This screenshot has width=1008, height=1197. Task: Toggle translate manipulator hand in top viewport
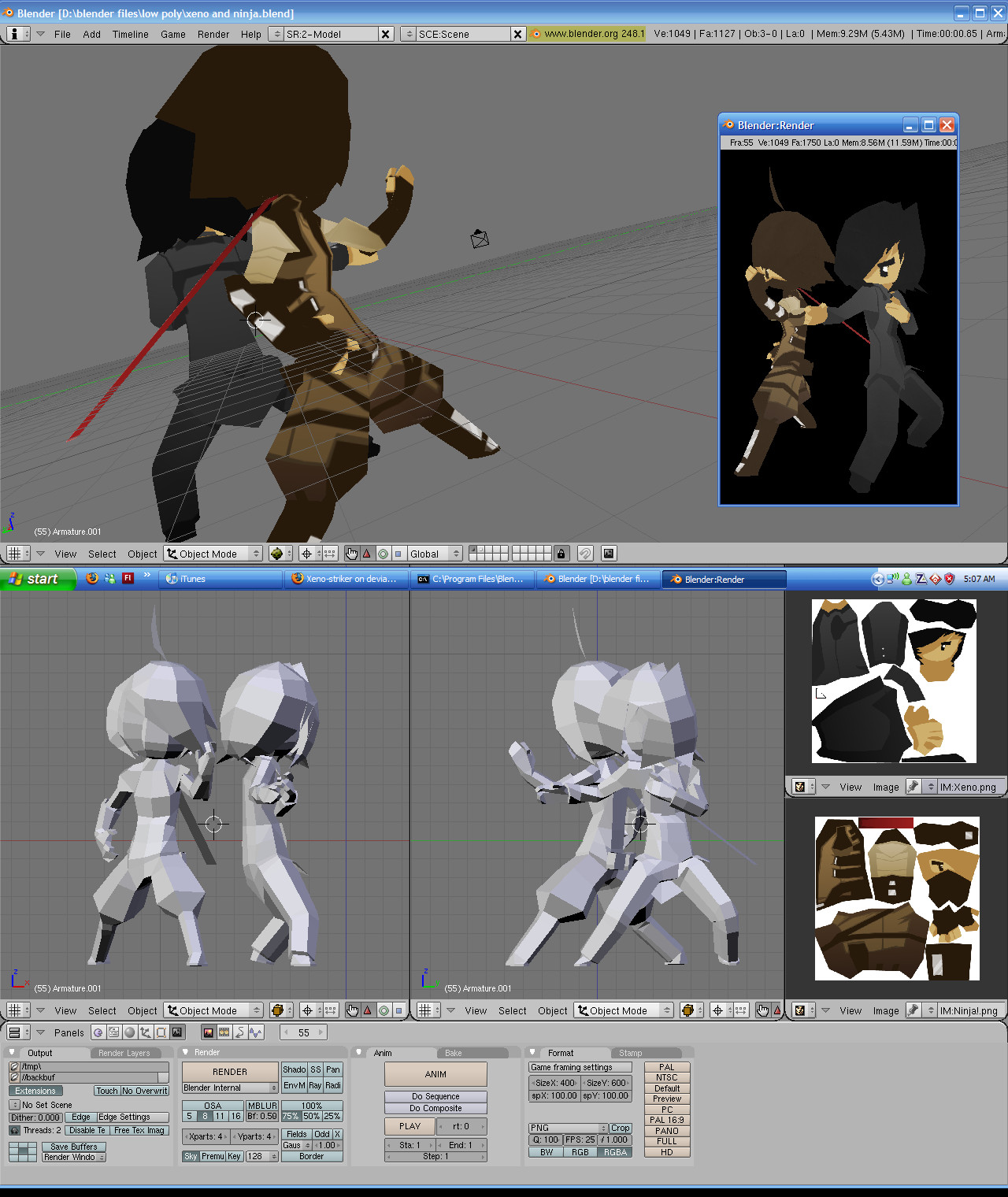(352, 554)
